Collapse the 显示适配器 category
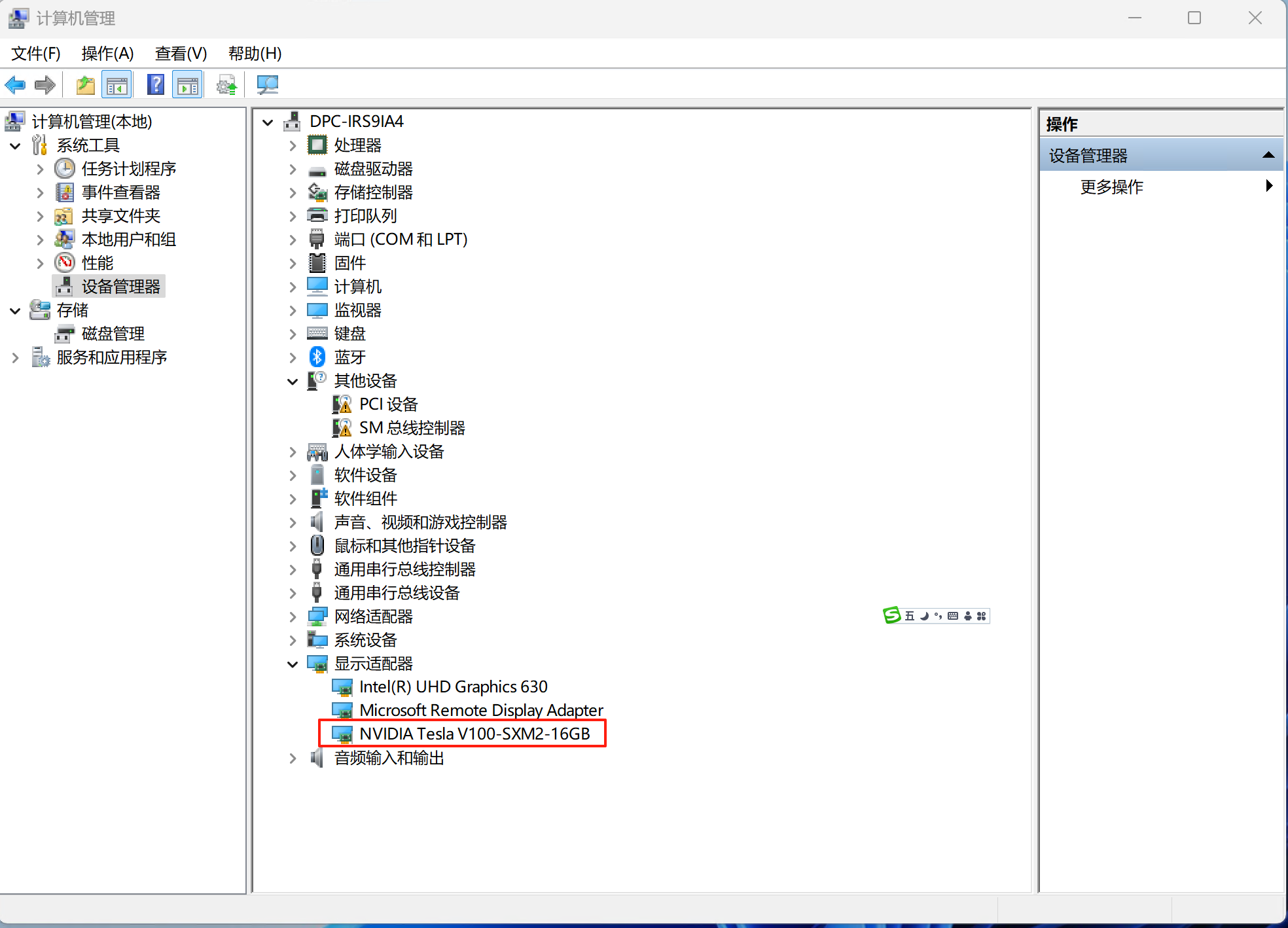Image resolution: width=1288 pixels, height=928 pixels. pos(293,664)
